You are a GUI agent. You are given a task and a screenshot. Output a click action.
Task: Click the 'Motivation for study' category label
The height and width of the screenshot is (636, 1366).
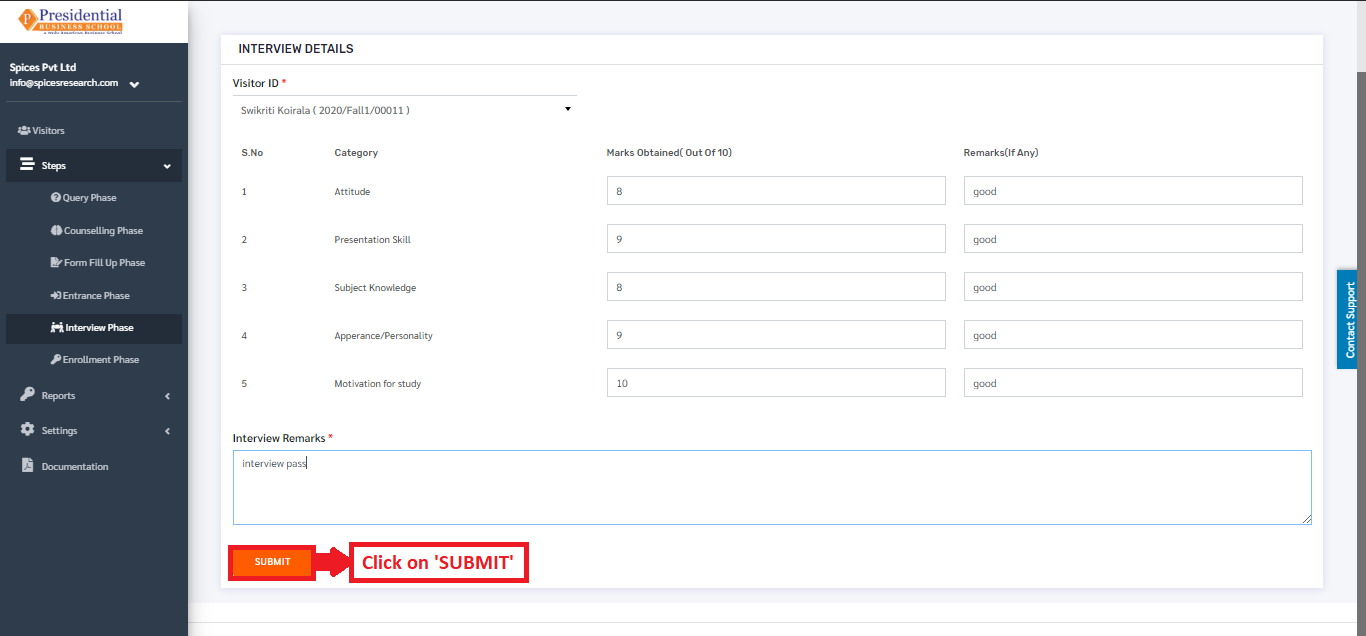coord(378,384)
